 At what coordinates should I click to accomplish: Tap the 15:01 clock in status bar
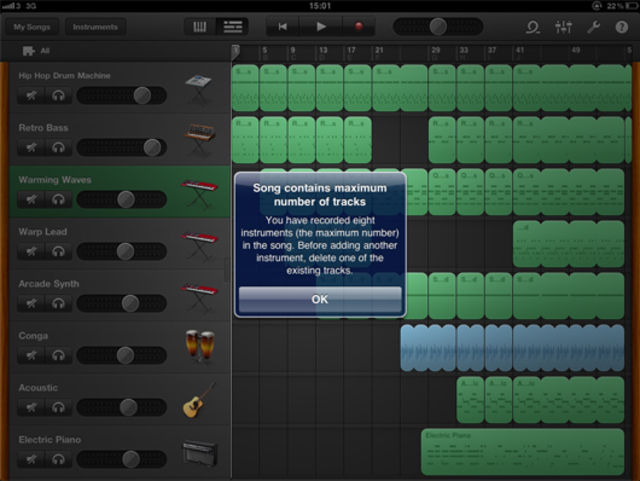320,6
